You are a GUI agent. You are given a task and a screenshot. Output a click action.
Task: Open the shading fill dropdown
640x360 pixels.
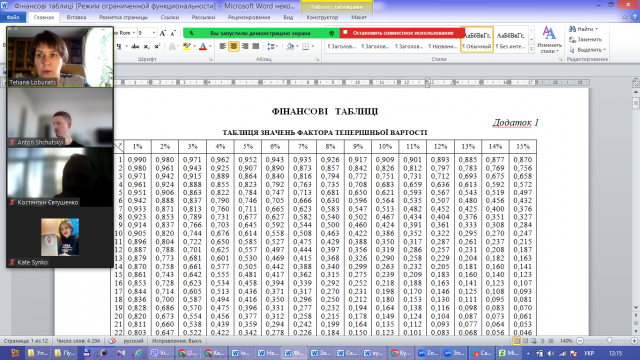click(x=297, y=47)
